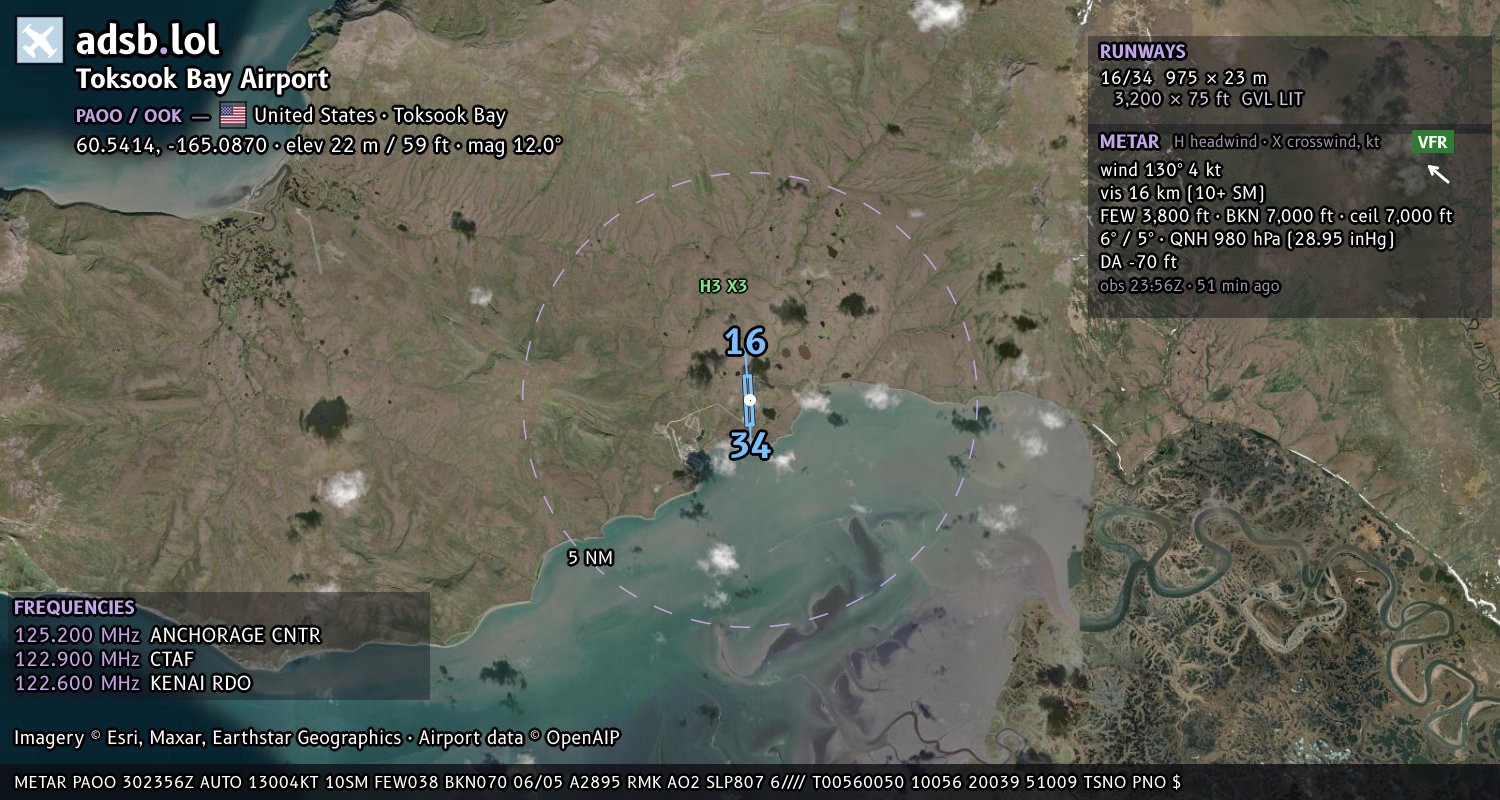Click the FEW 3,800 ft cloud layer line
Screen dimensions: 1500x800
(1276, 215)
